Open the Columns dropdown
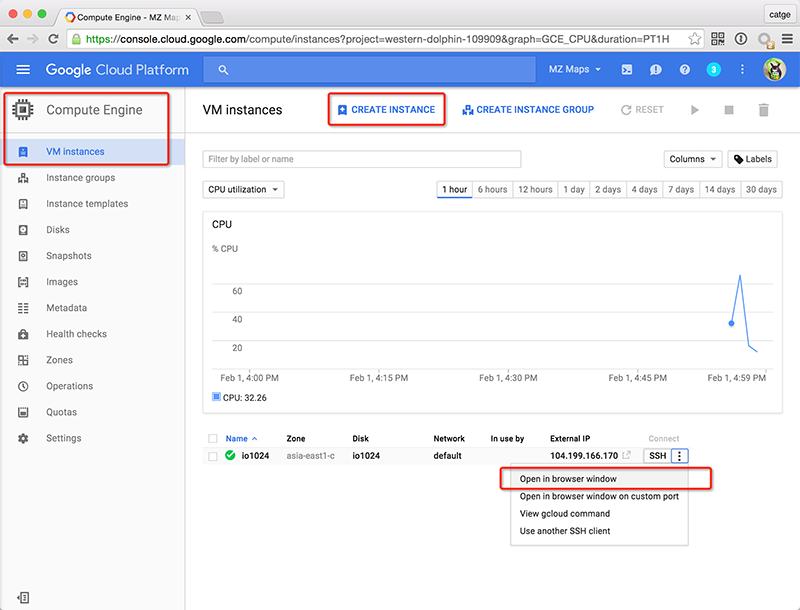 pos(692,159)
